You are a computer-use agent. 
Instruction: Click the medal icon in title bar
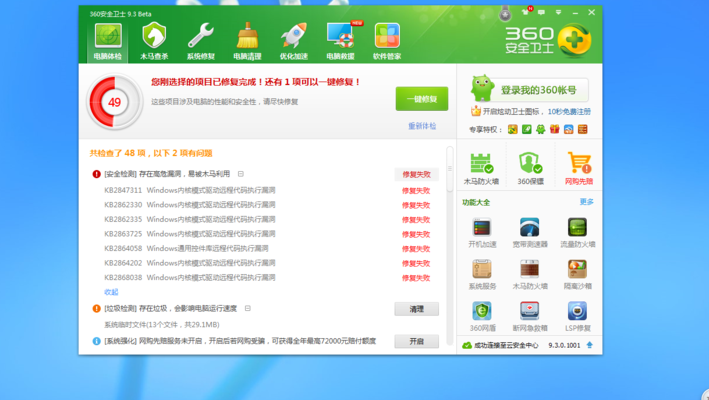coord(505,14)
